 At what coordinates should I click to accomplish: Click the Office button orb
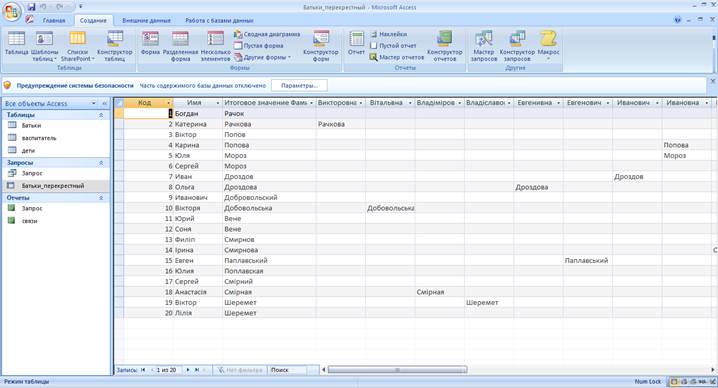tap(11, 12)
